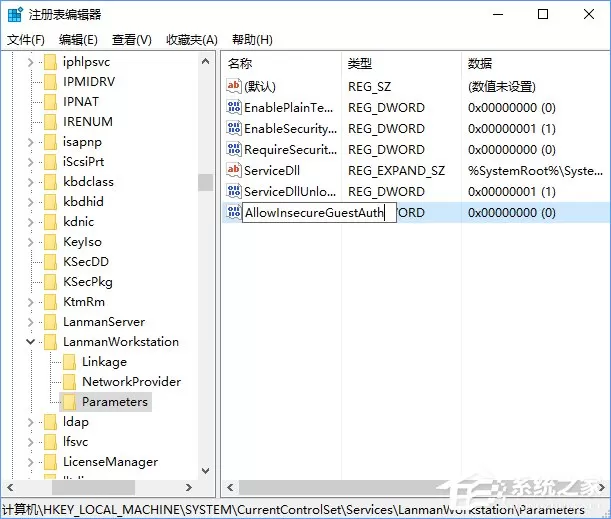Click the EnableSecurity... DWORD value icon

(233, 128)
